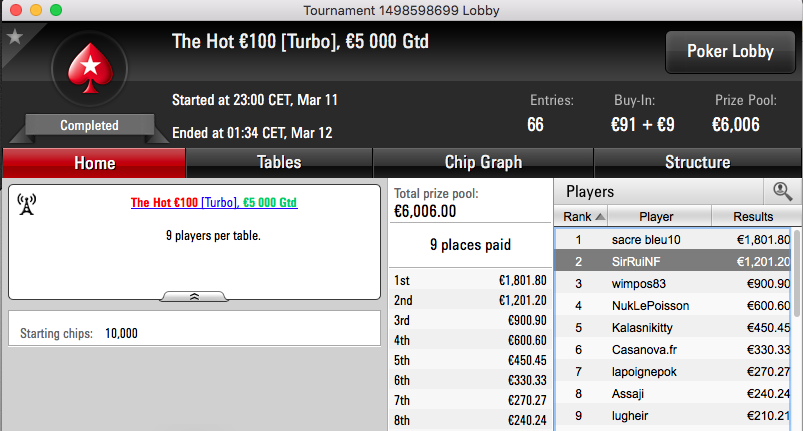This screenshot has height=431, width=803.
Task: Click the favorite star icon
Action: click(15, 37)
